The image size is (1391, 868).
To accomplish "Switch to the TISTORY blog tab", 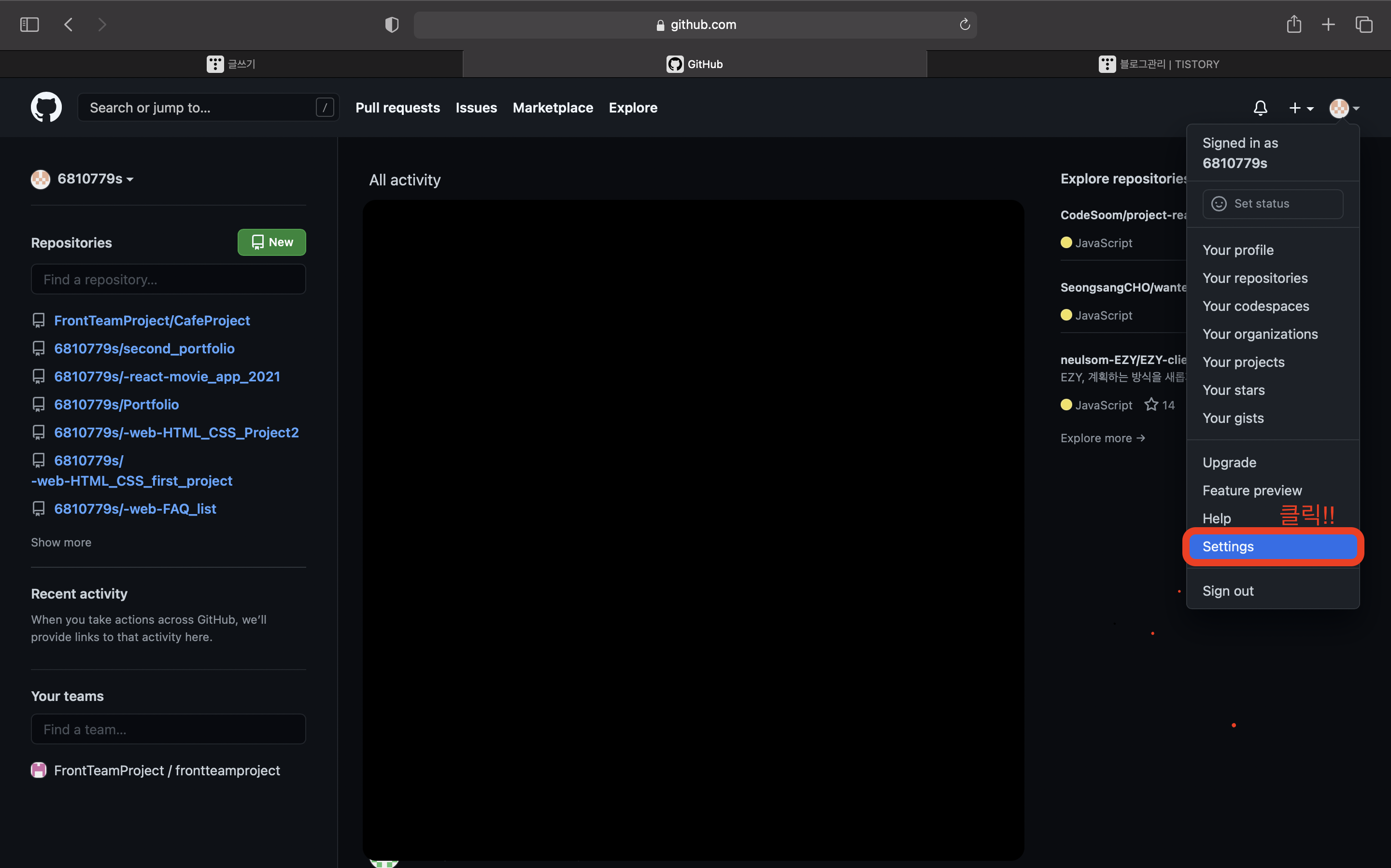I will (x=1158, y=64).
